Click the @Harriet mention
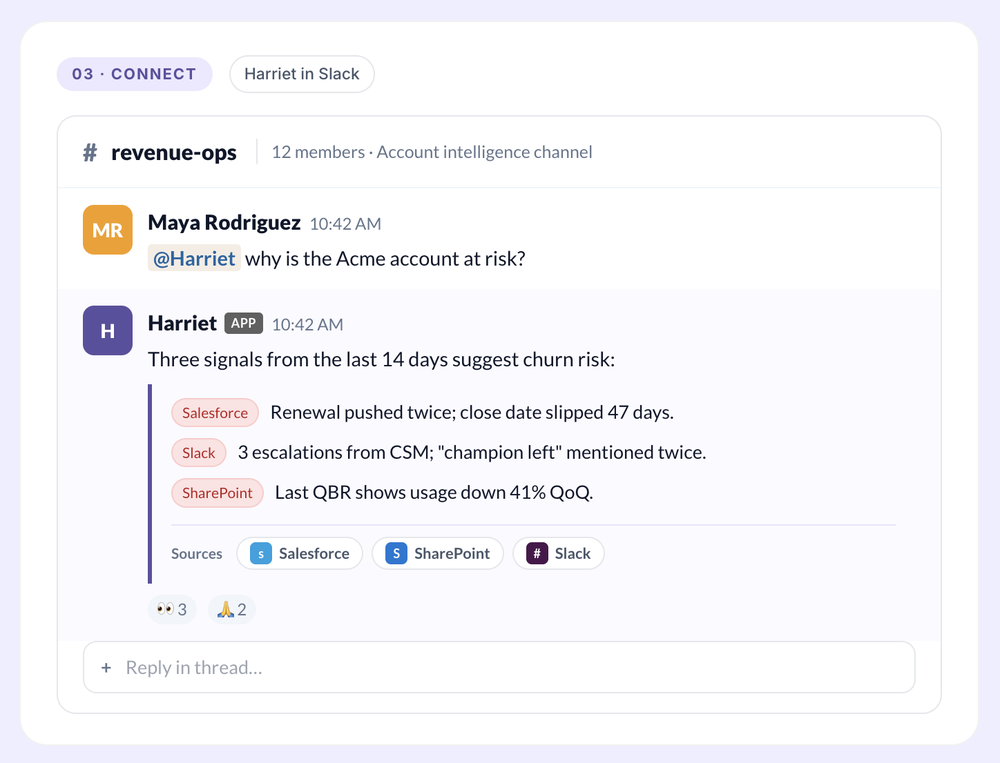This screenshot has height=763, width=1000. click(x=195, y=258)
